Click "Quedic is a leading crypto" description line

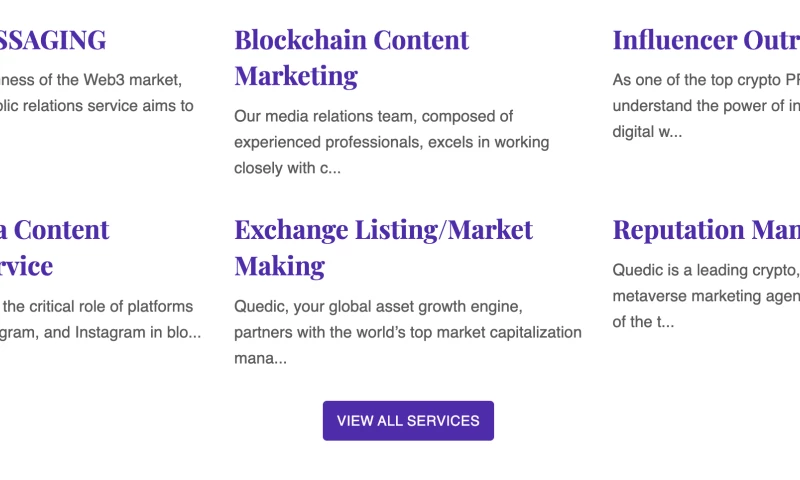coord(705,269)
